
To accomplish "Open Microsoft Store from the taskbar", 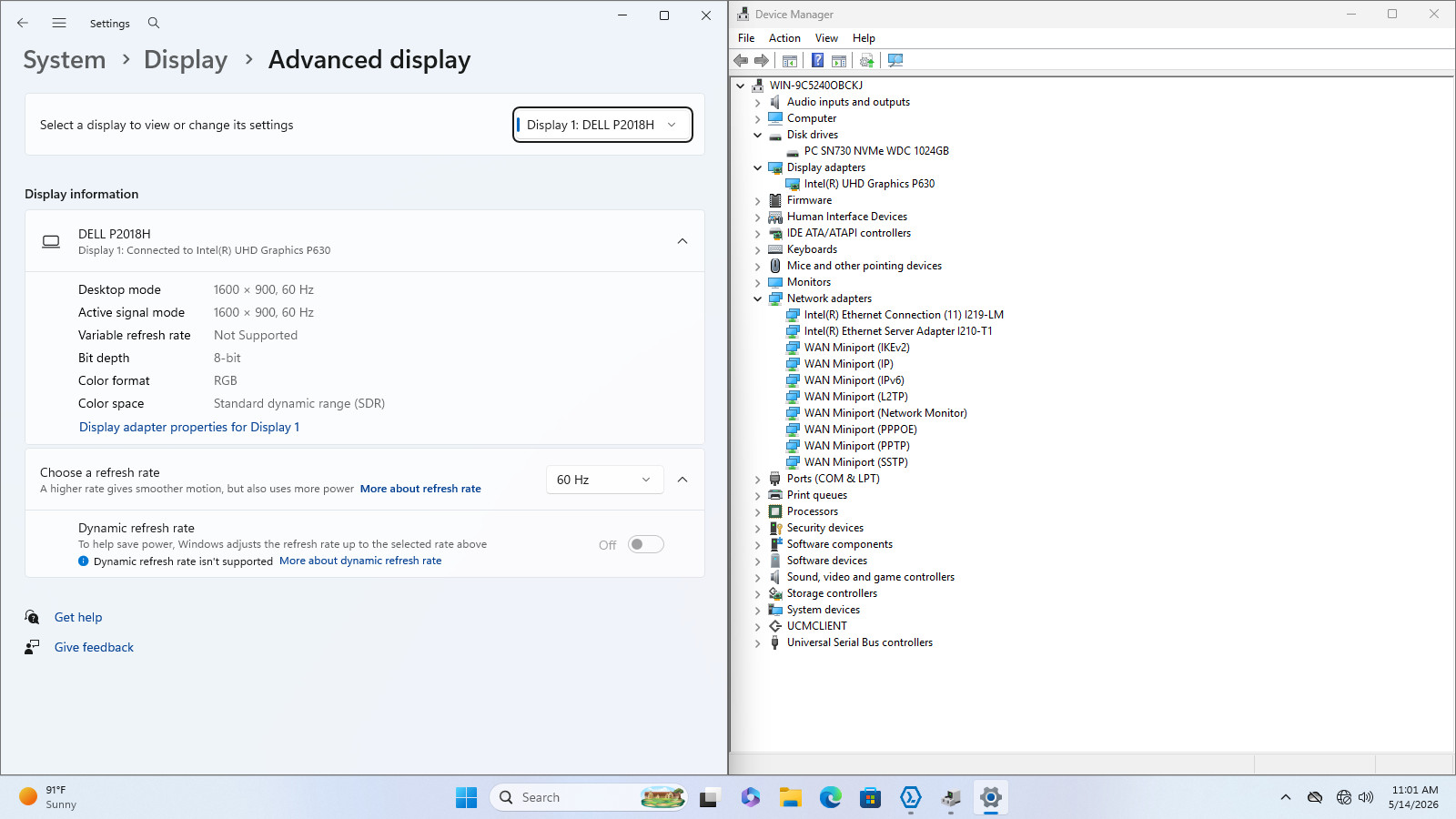I will coord(870,797).
